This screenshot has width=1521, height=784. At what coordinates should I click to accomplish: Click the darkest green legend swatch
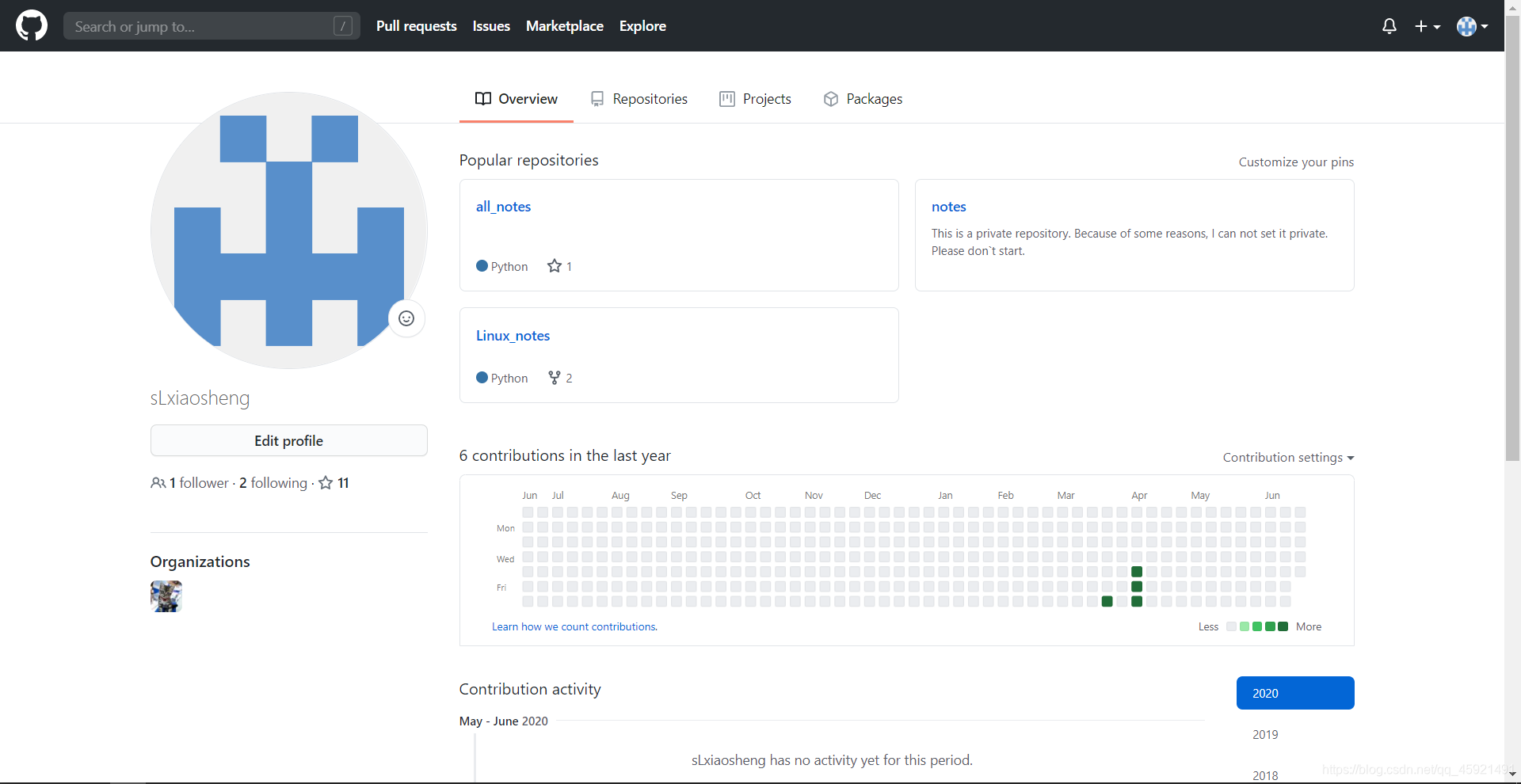coord(1283,626)
